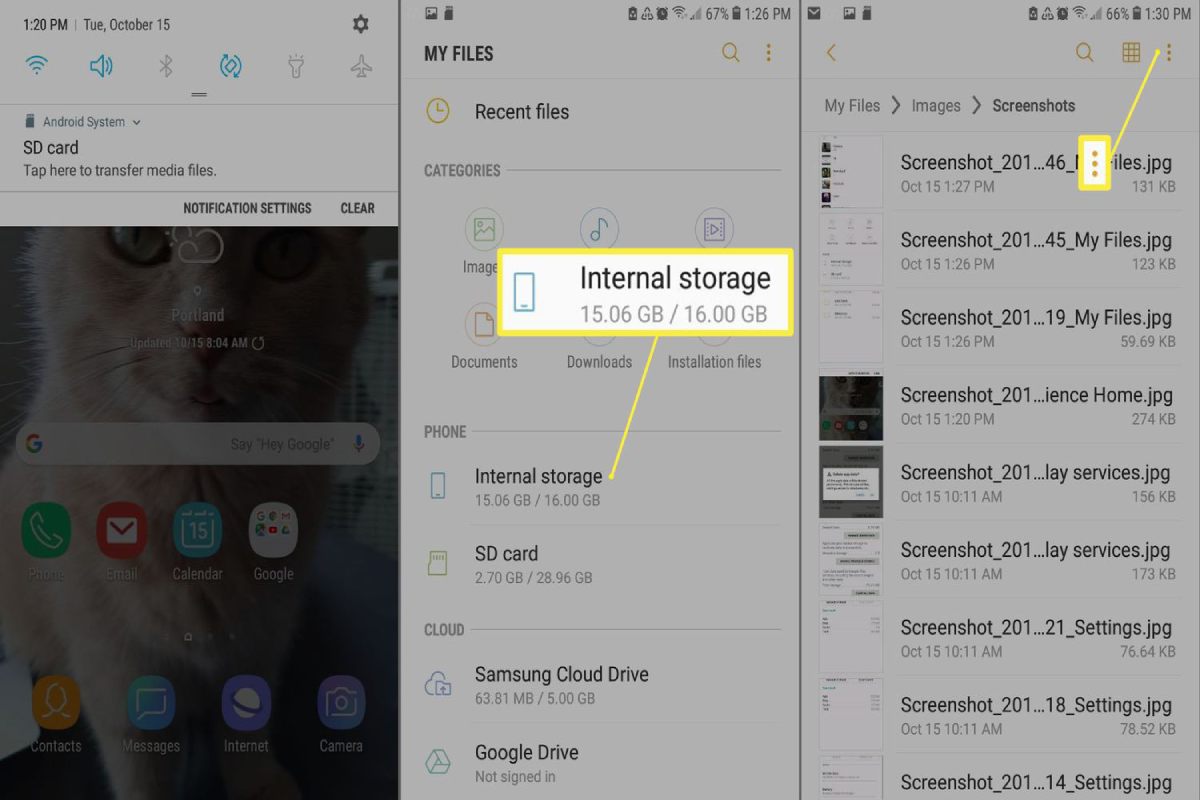The image size is (1200, 800).
Task: Open Recent files
Action: [x=600, y=112]
